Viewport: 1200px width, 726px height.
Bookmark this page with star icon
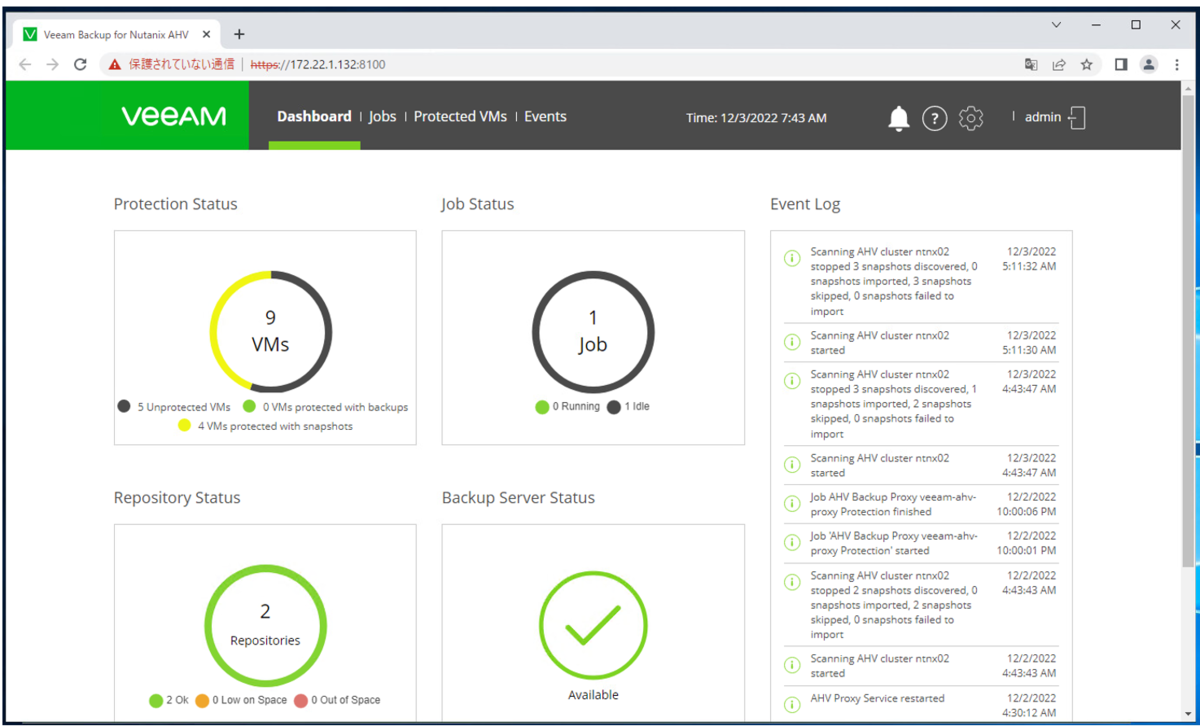tap(1087, 64)
